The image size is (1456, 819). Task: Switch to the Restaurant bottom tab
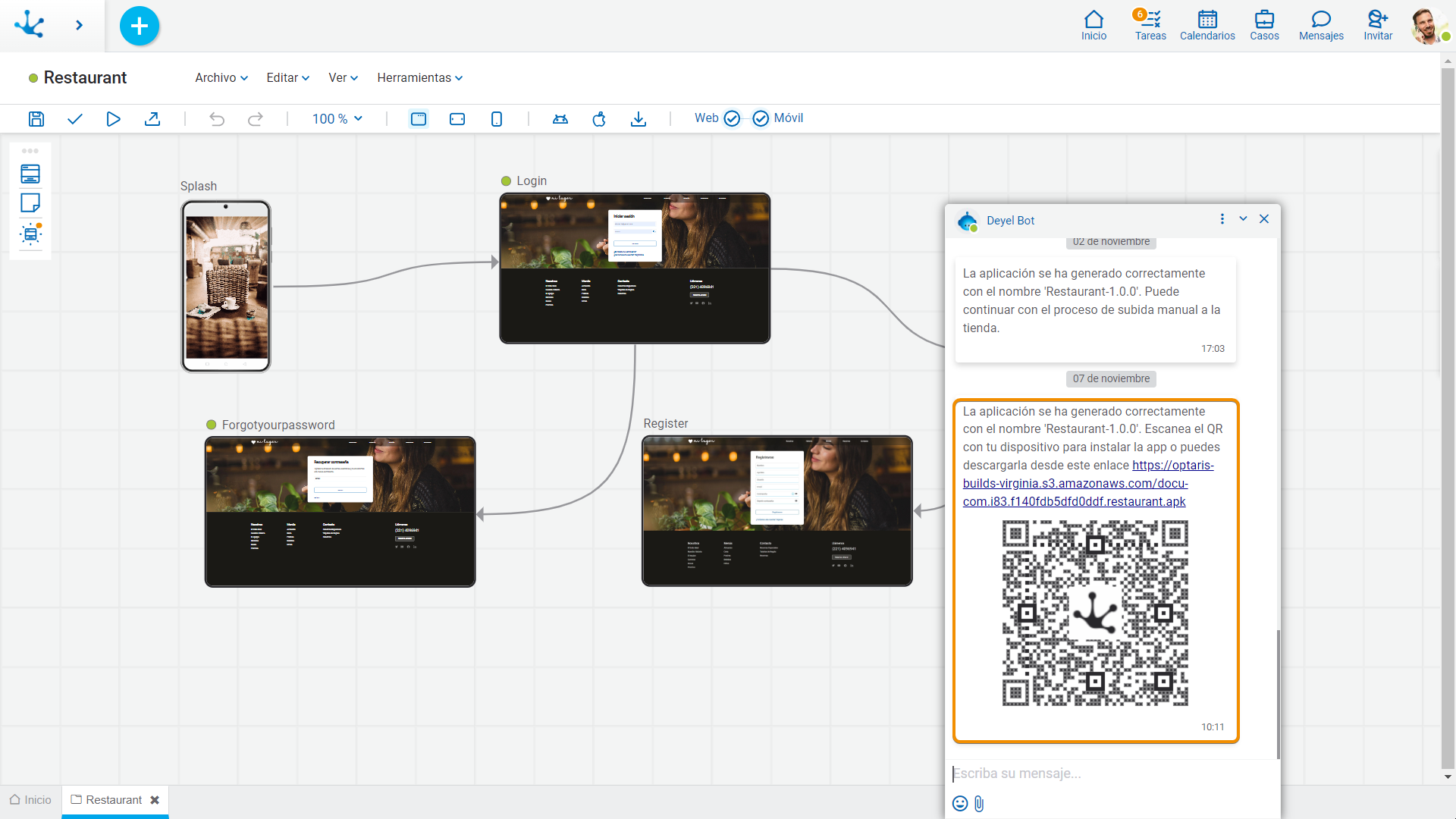pyautogui.click(x=106, y=800)
